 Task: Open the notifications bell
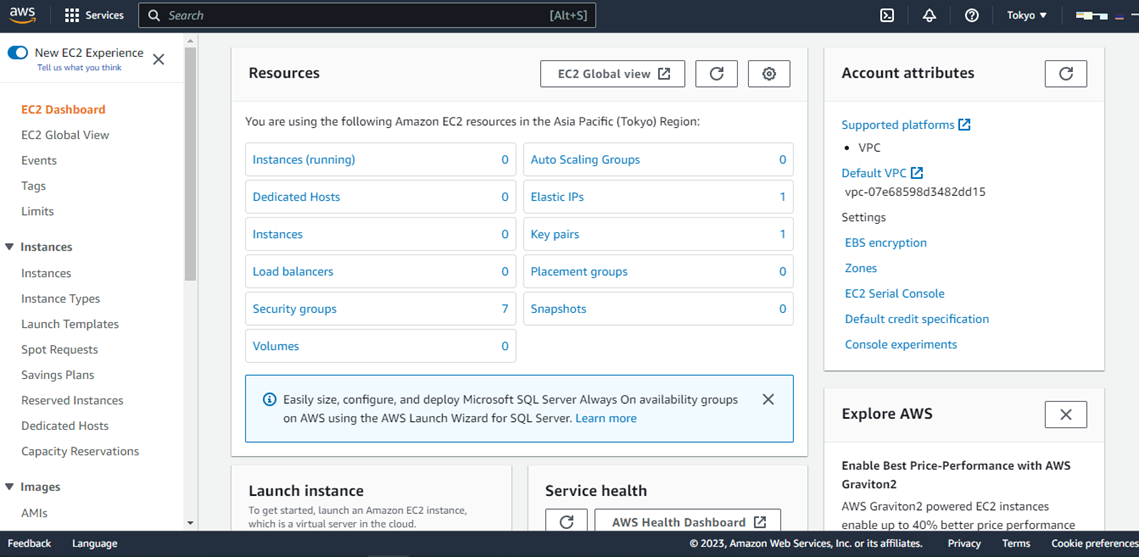(x=929, y=15)
